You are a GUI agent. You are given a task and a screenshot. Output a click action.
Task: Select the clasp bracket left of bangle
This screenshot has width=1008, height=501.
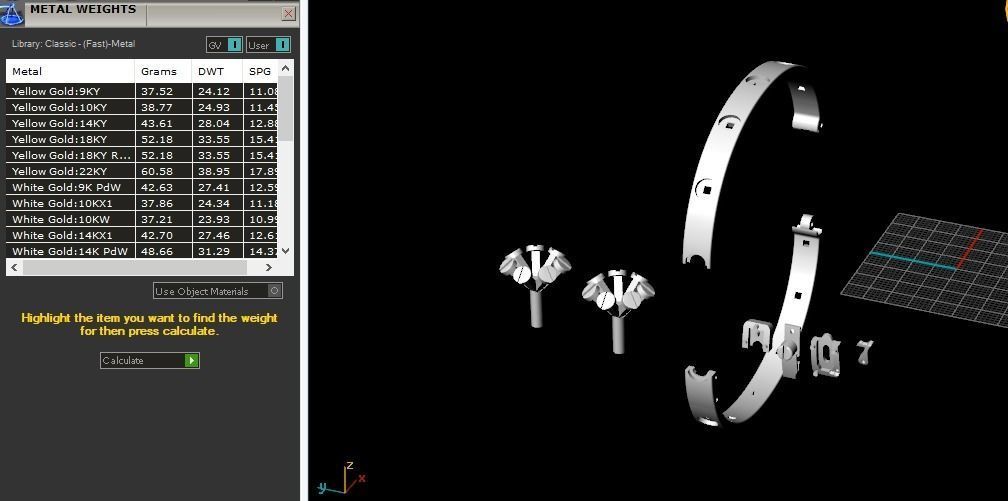coord(756,335)
